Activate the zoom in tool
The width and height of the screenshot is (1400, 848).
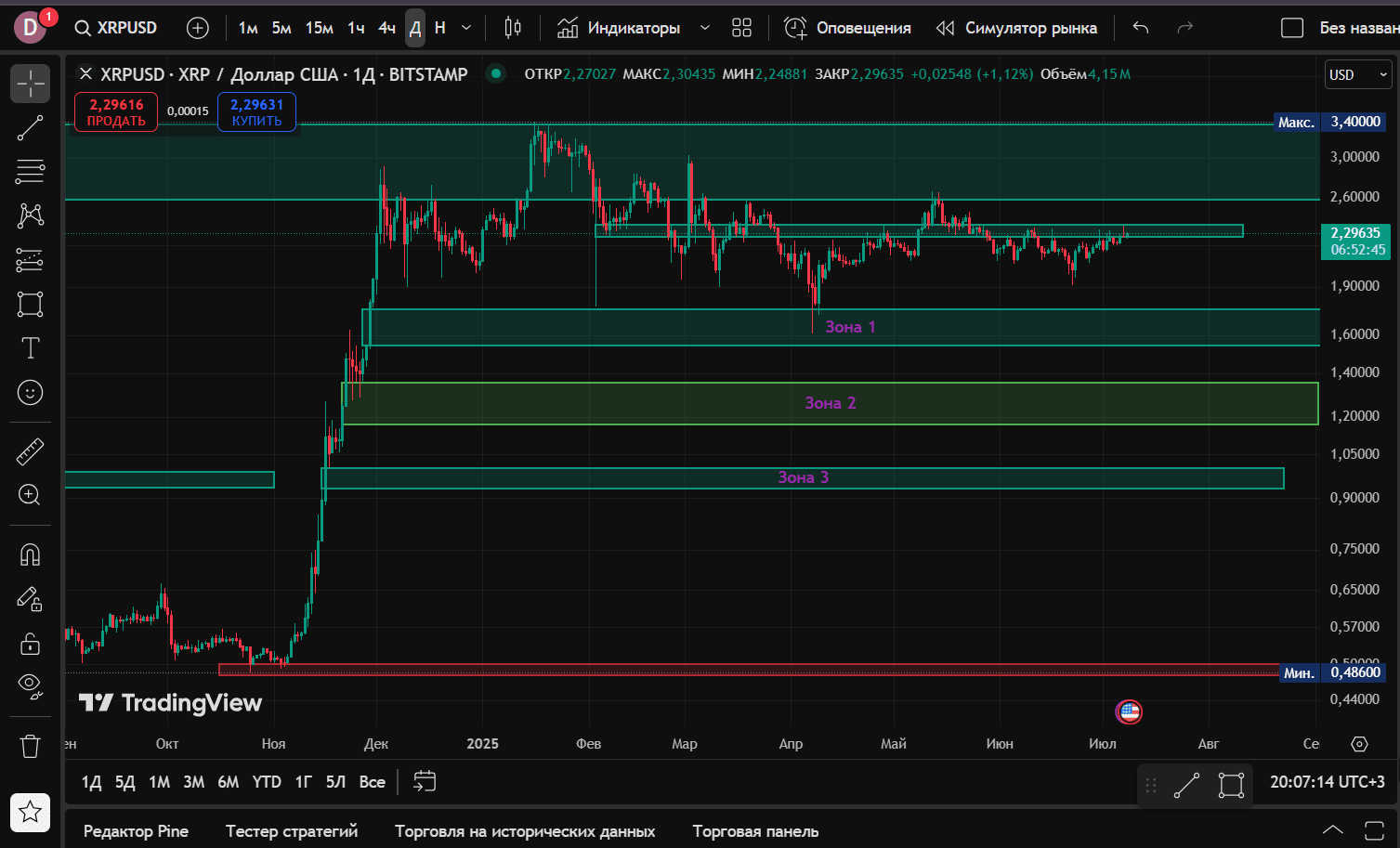click(30, 495)
